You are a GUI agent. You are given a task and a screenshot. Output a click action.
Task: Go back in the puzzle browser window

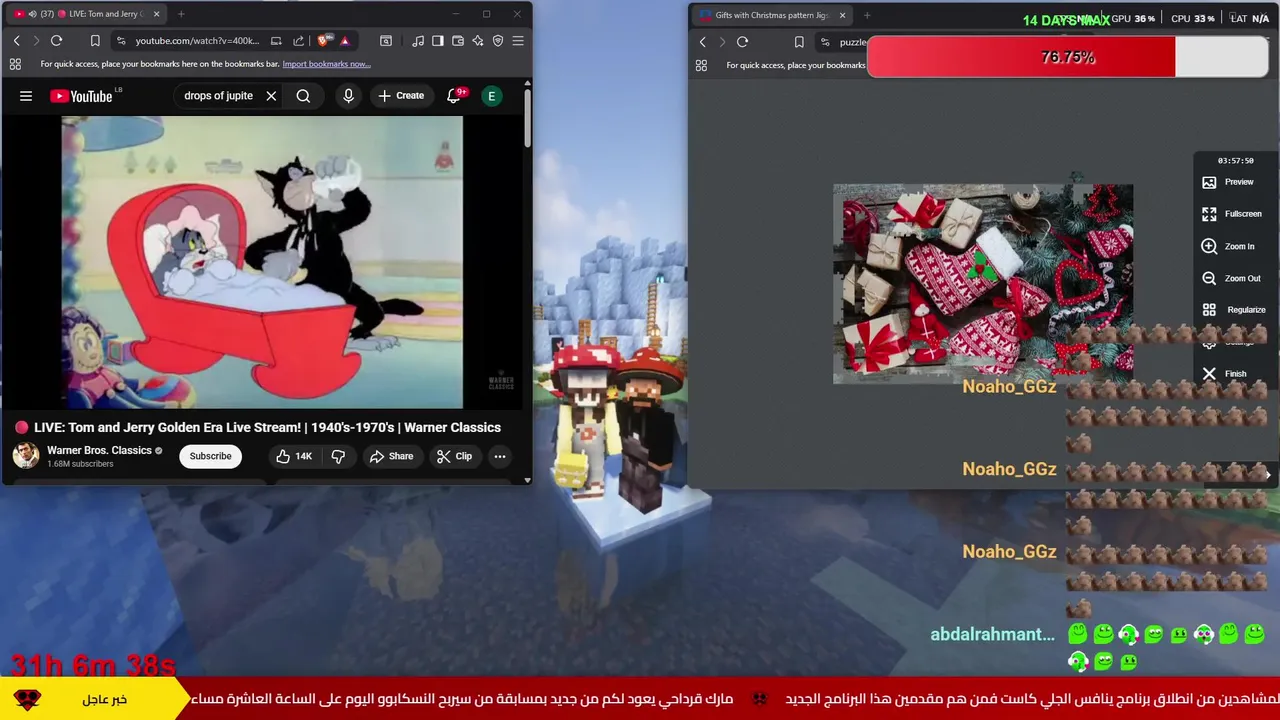click(x=702, y=42)
